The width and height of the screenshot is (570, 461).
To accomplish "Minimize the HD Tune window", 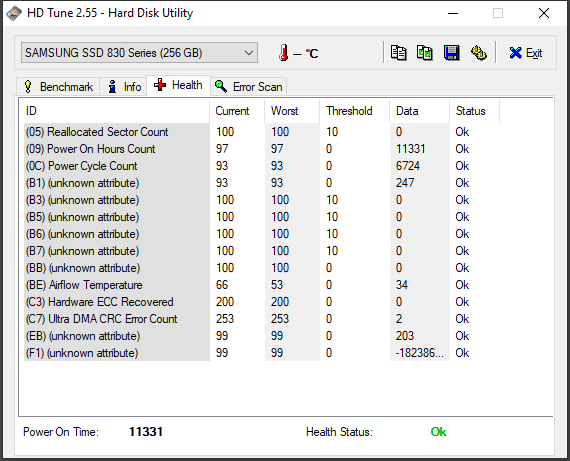I will (x=453, y=13).
